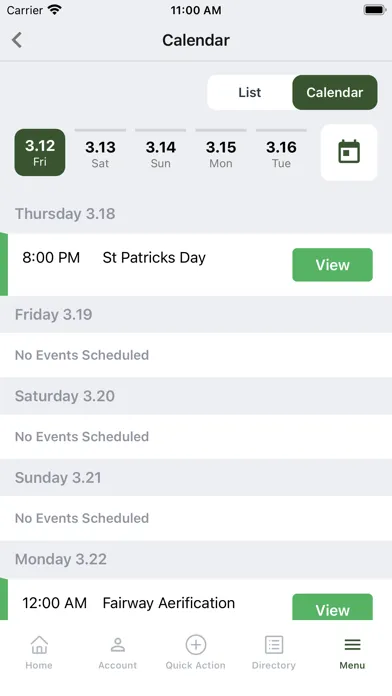Open the Home tab icon
This screenshot has height=696, width=392.
39,645
